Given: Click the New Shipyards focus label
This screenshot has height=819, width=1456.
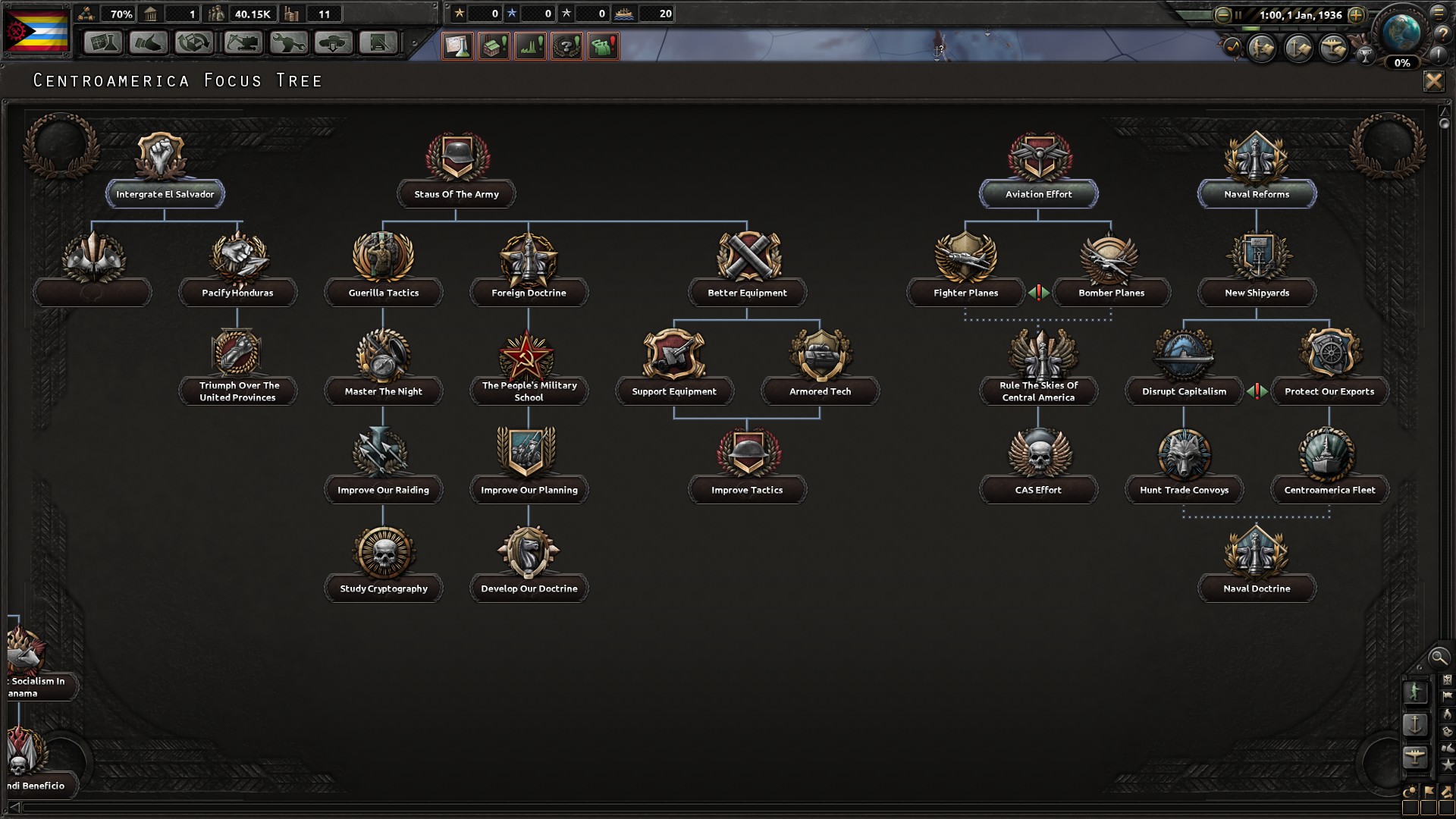Looking at the screenshot, I should click(x=1257, y=293).
